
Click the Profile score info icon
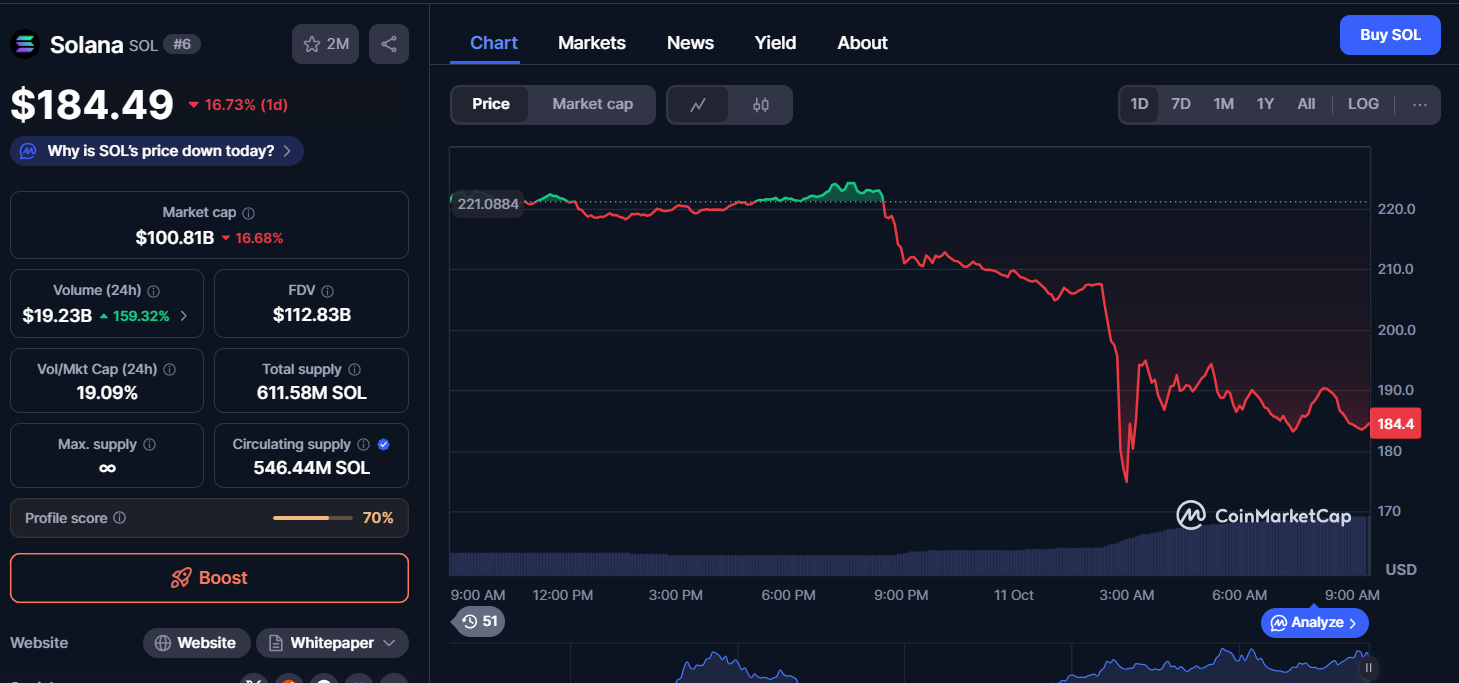(120, 518)
